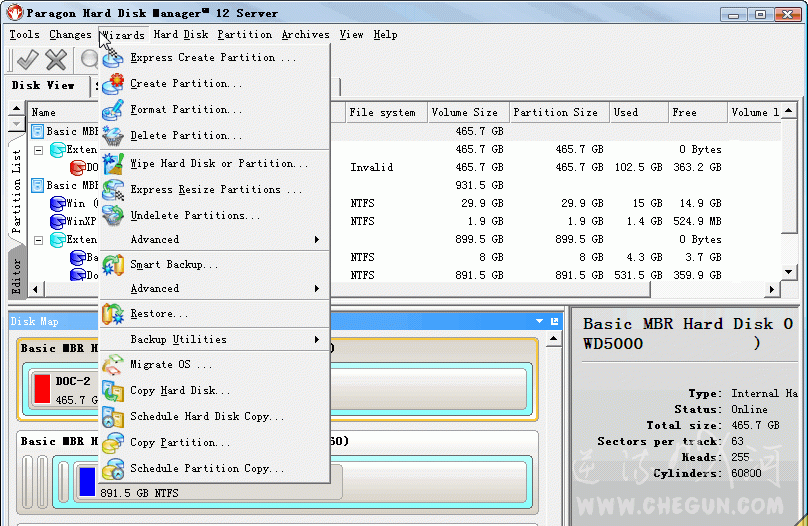Choose Migrate OS menu entry
The image size is (808, 526).
click(x=214, y=365)
